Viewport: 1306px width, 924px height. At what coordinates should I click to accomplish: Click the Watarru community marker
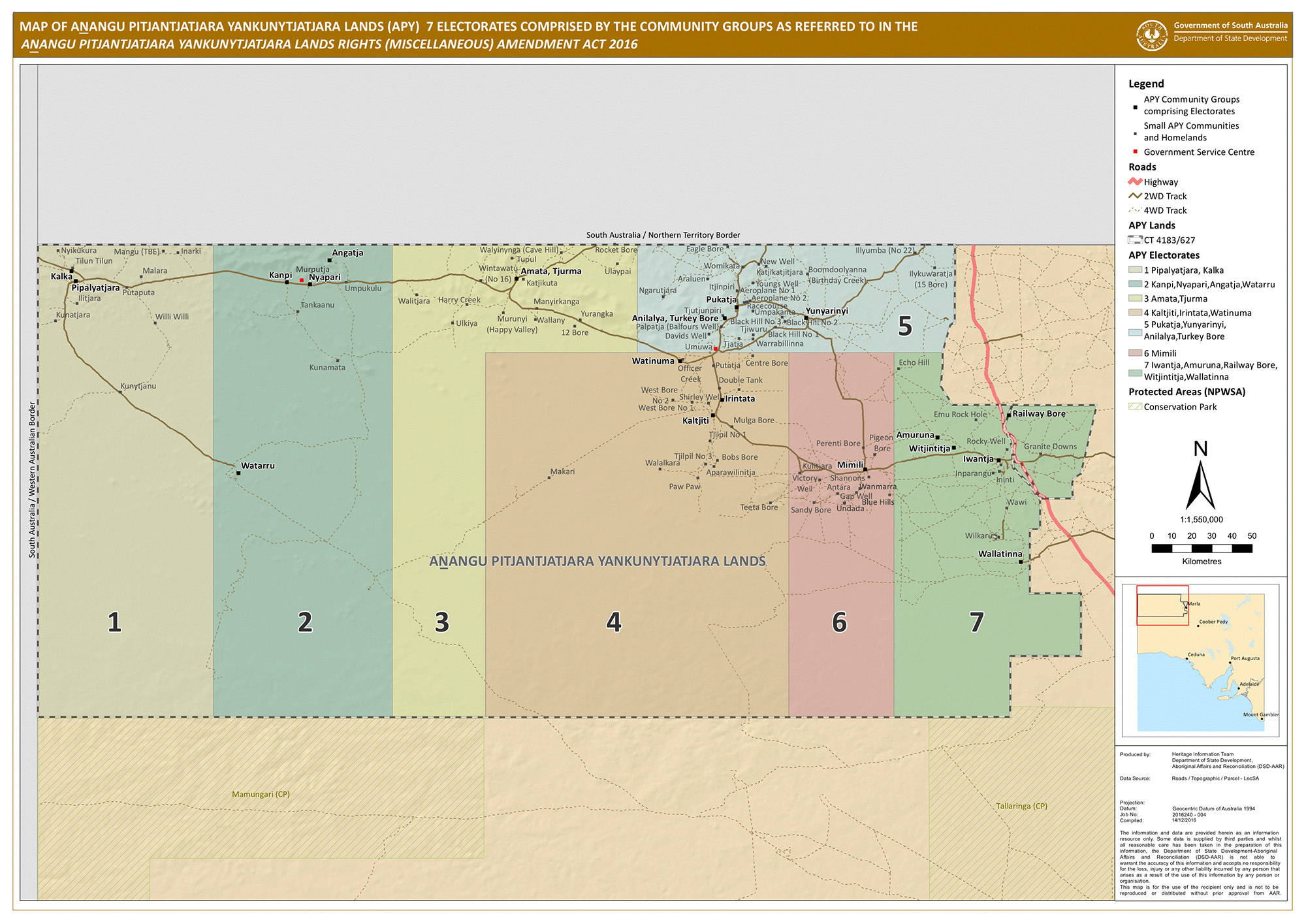[238, 473]
